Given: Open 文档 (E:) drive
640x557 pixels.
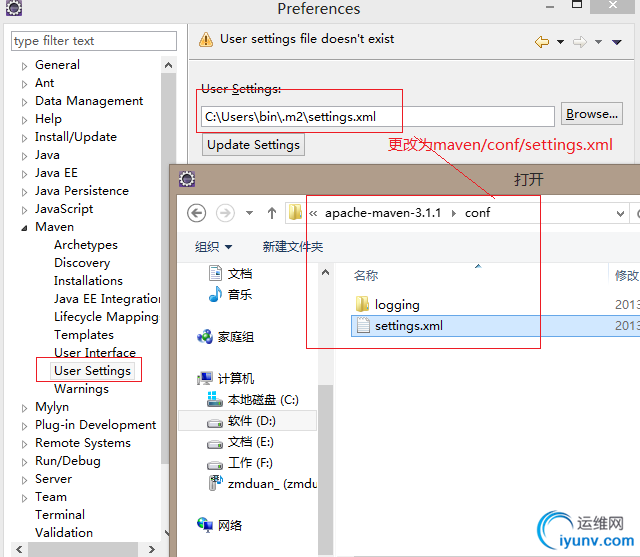Looking at the screenshot, I should (241, 442).
